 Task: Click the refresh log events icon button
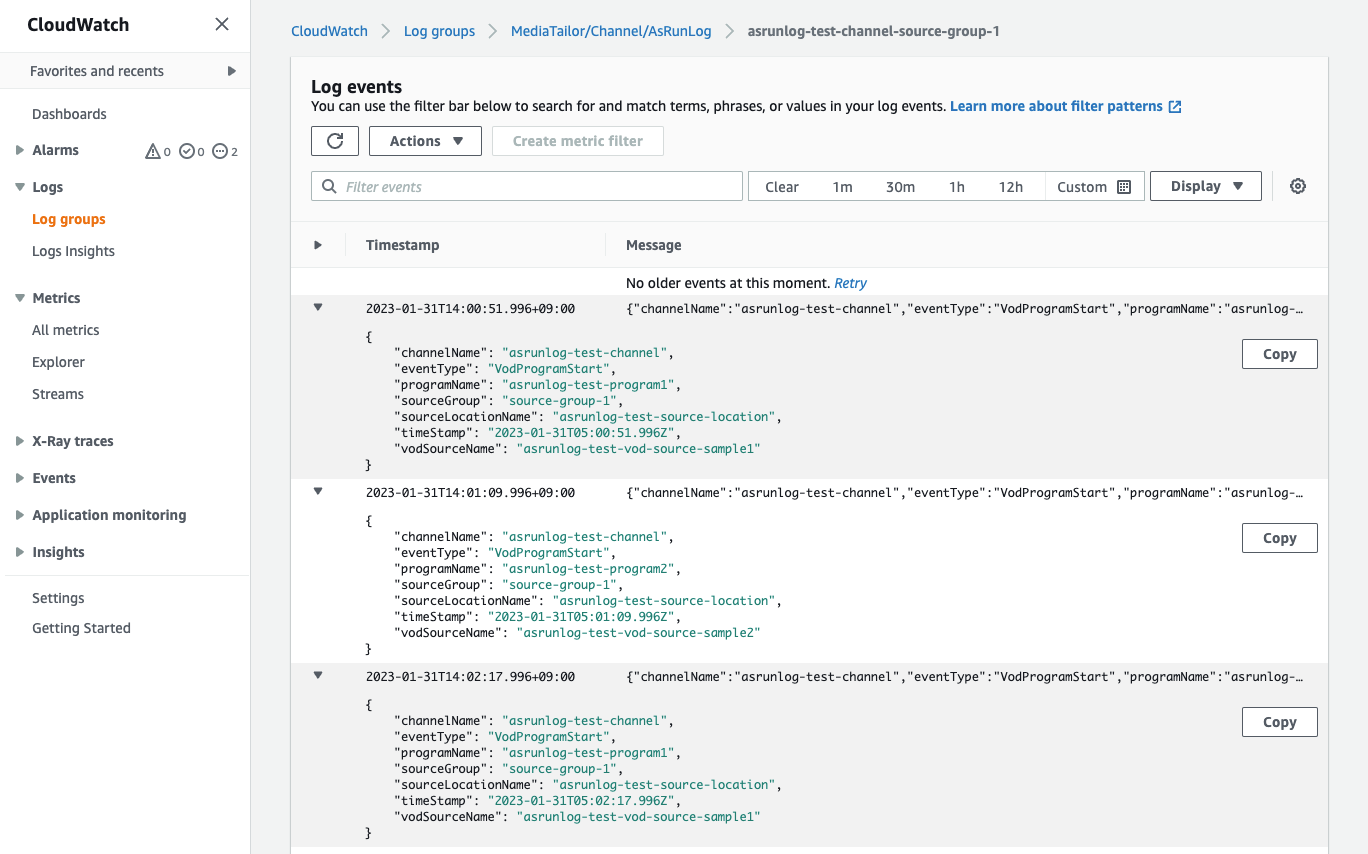point(335,141)
